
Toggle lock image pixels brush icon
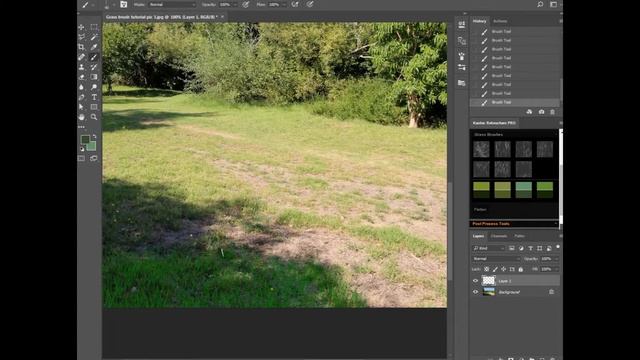[495, 269]
